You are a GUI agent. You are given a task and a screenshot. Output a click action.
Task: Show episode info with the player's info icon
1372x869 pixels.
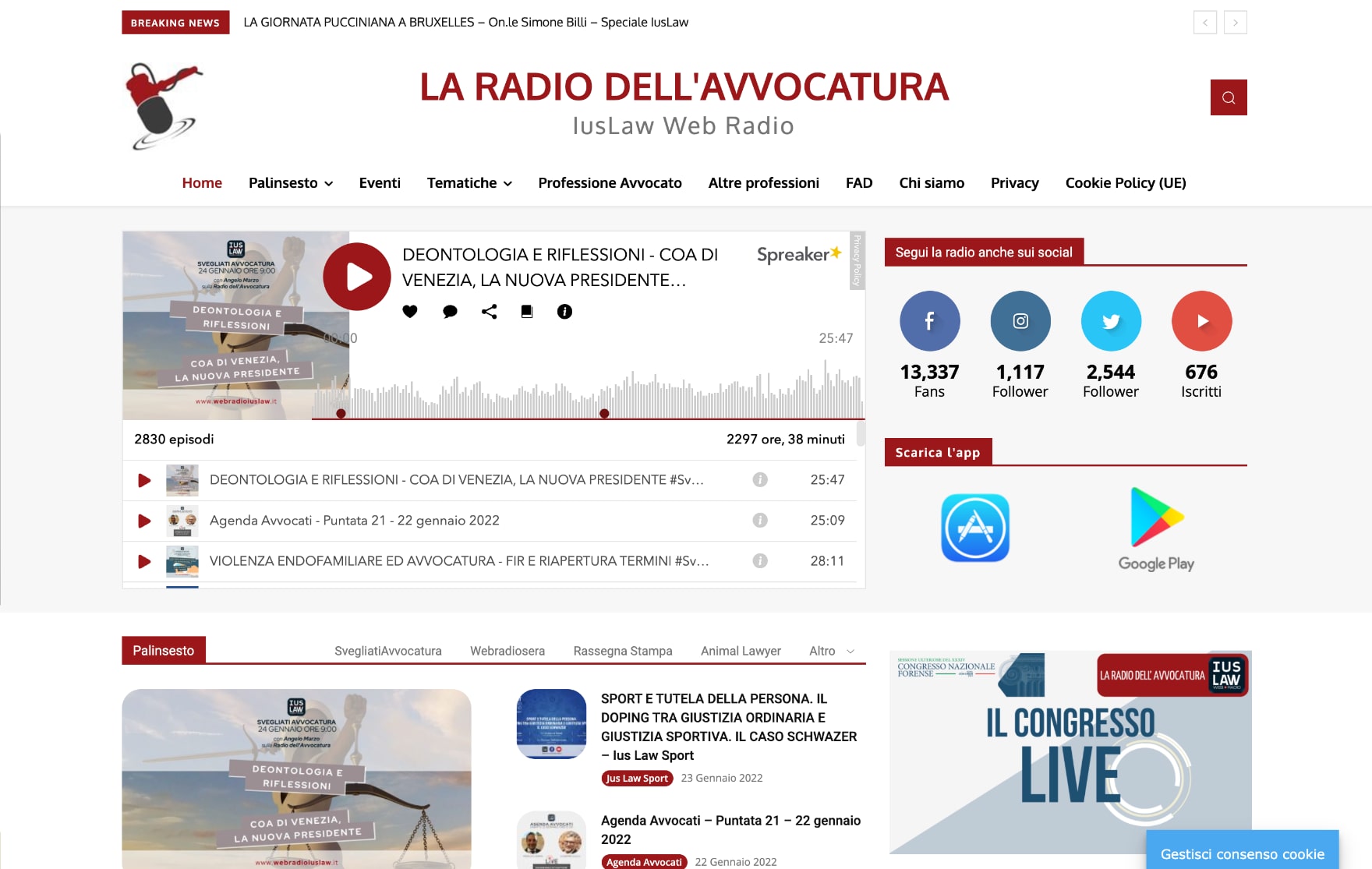point(565,312)
